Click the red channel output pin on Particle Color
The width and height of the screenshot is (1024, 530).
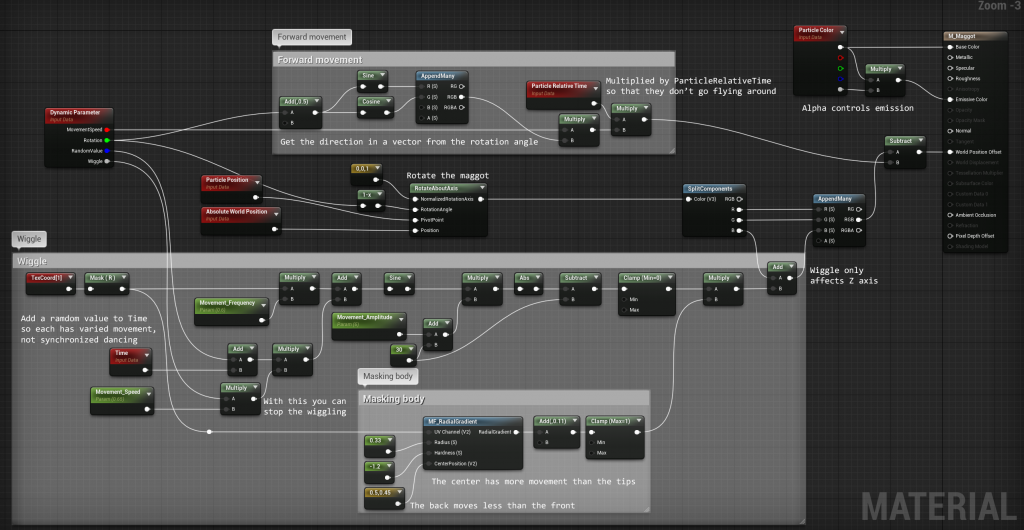840,57
